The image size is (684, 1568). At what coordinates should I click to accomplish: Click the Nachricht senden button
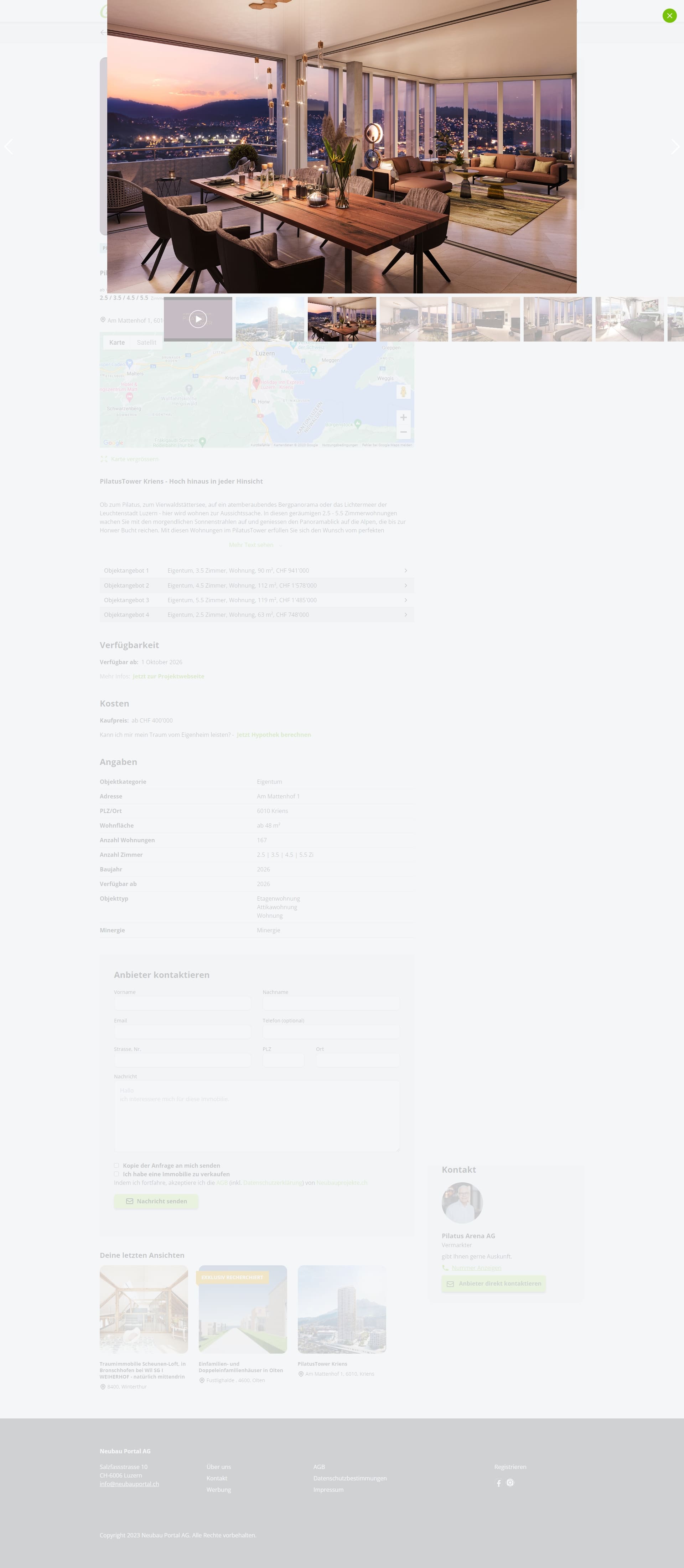pyautogui.click(x=156, y=1201)
